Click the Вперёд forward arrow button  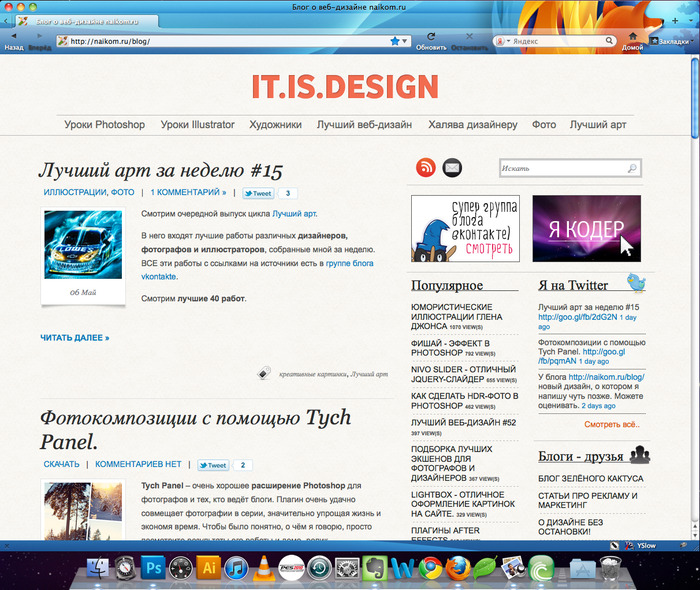point(40,36)
